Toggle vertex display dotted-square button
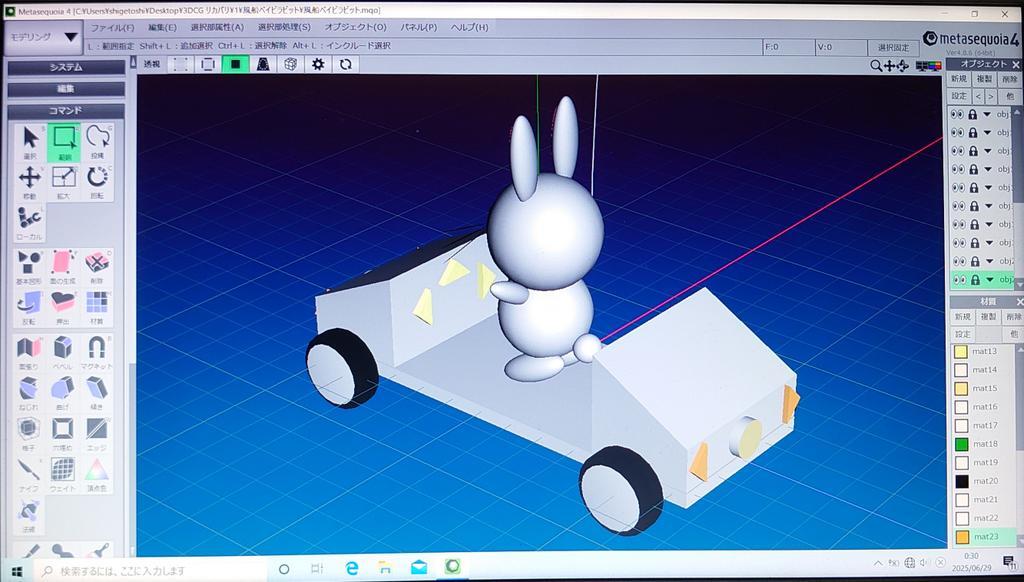1024x582 pixels. click(181, 64)
